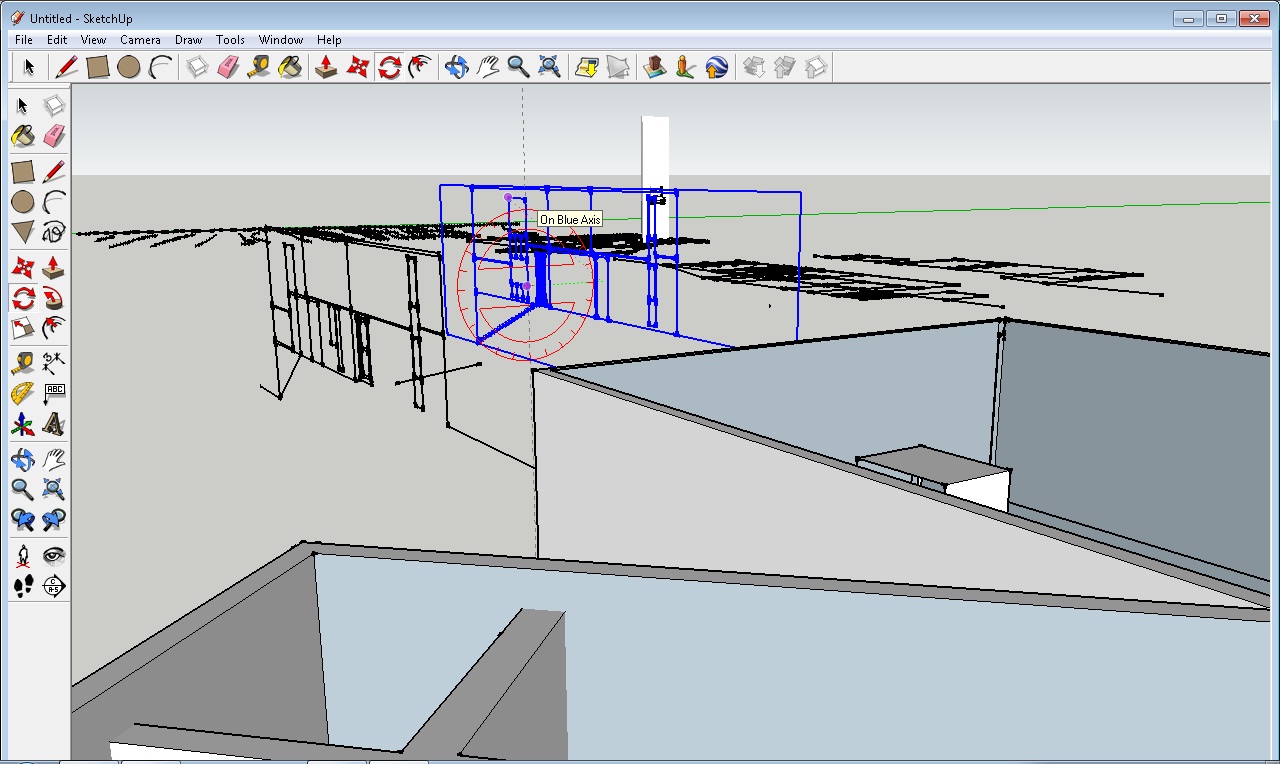Open the Edit menu
This screenshot has height=764, width=1280.
(57, 40)
